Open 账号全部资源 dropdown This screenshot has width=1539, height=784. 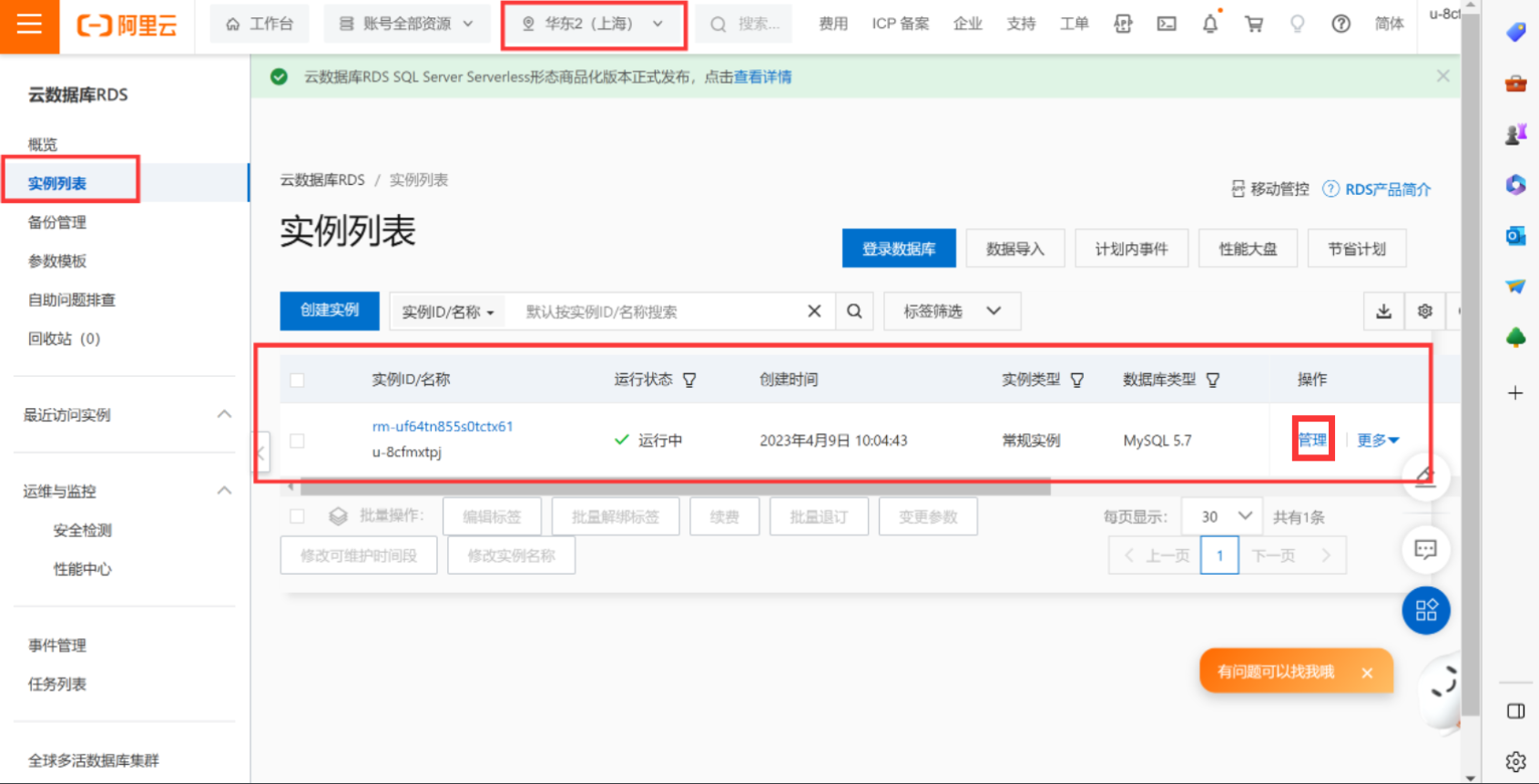[x=406, y=24]
